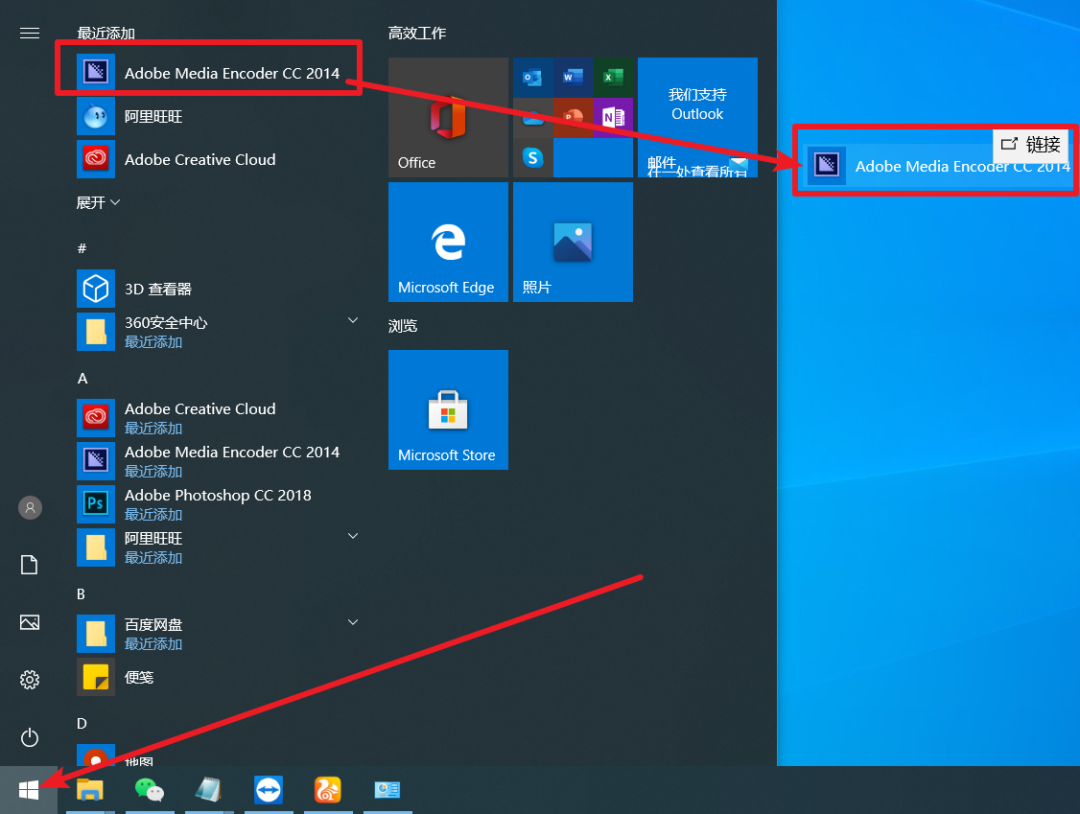The height and width of the screenshot is (814, 1080).
Task: Open the Windows Start button
Action: point(28,790)
